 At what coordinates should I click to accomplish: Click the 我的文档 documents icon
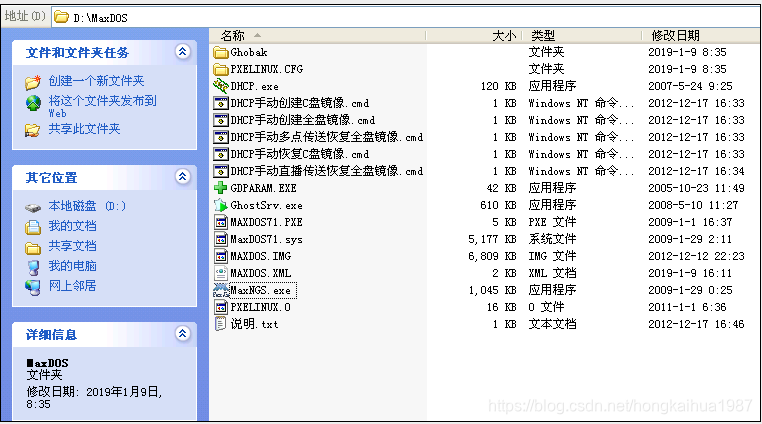click(x=33, y=227)
